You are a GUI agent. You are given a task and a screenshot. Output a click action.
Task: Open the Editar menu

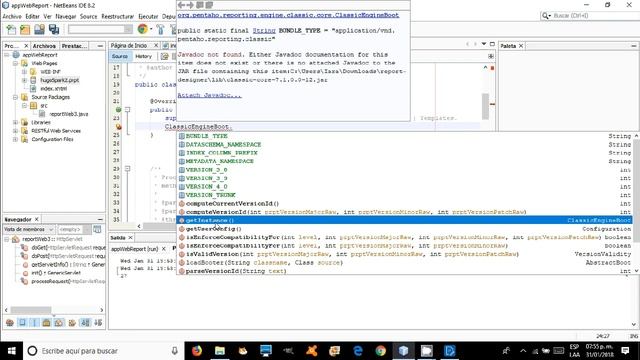[32, 16]
